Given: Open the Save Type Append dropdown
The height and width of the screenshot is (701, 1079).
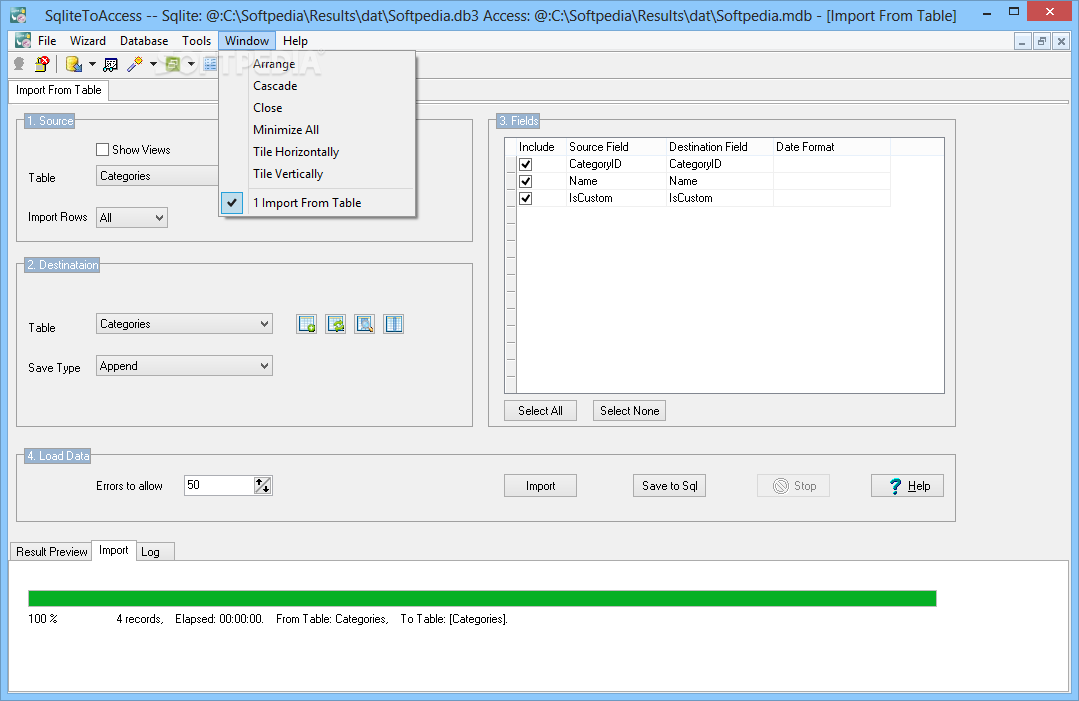Looking at the screenshot, I should click(184, 366).
